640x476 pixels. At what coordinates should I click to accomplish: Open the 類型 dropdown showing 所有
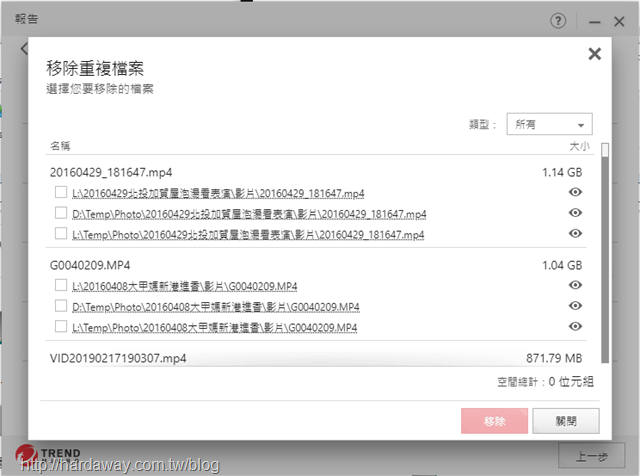click(549, 124)
